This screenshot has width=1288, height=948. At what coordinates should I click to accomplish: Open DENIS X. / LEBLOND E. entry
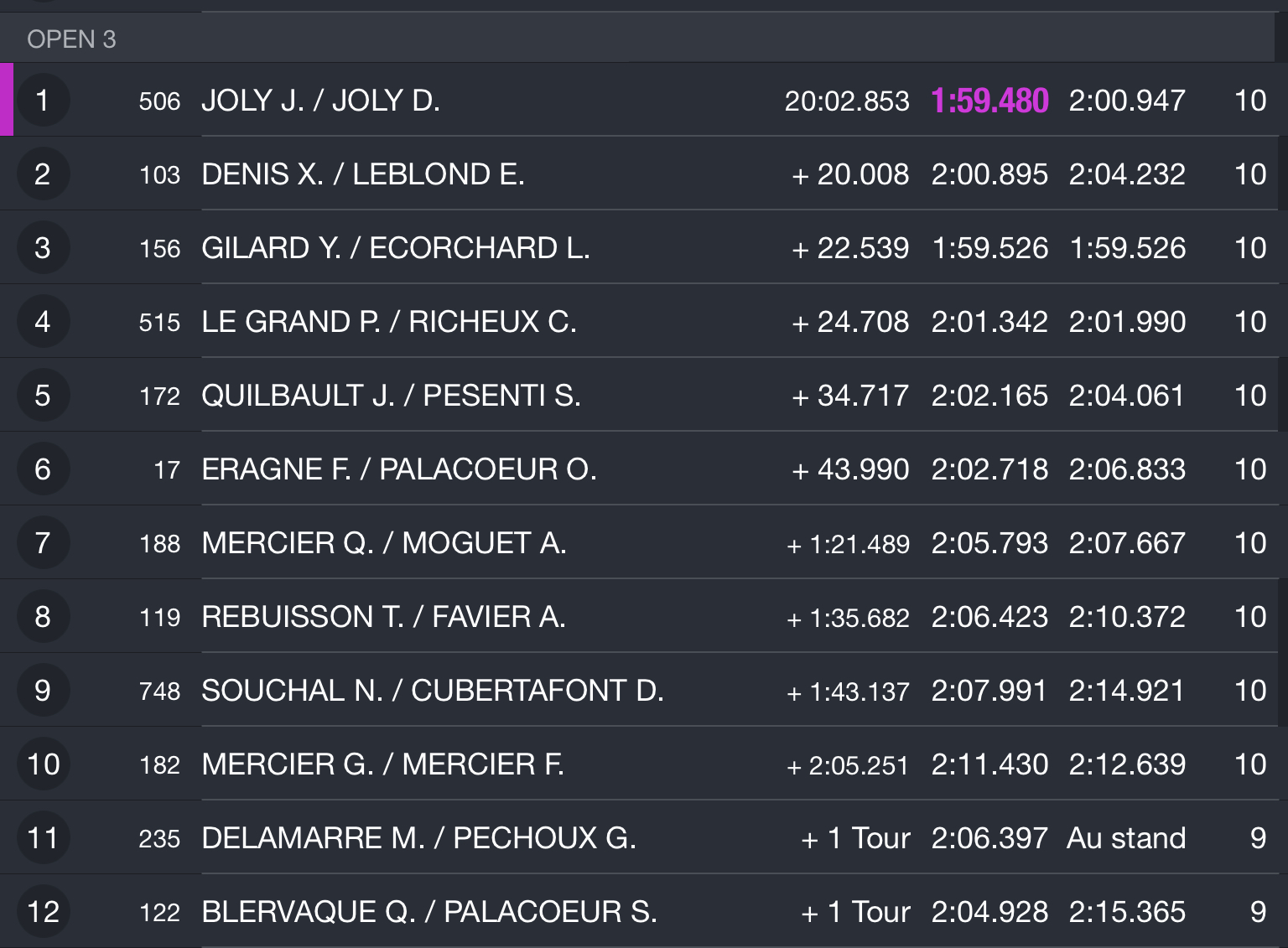[x=644, y=174]
